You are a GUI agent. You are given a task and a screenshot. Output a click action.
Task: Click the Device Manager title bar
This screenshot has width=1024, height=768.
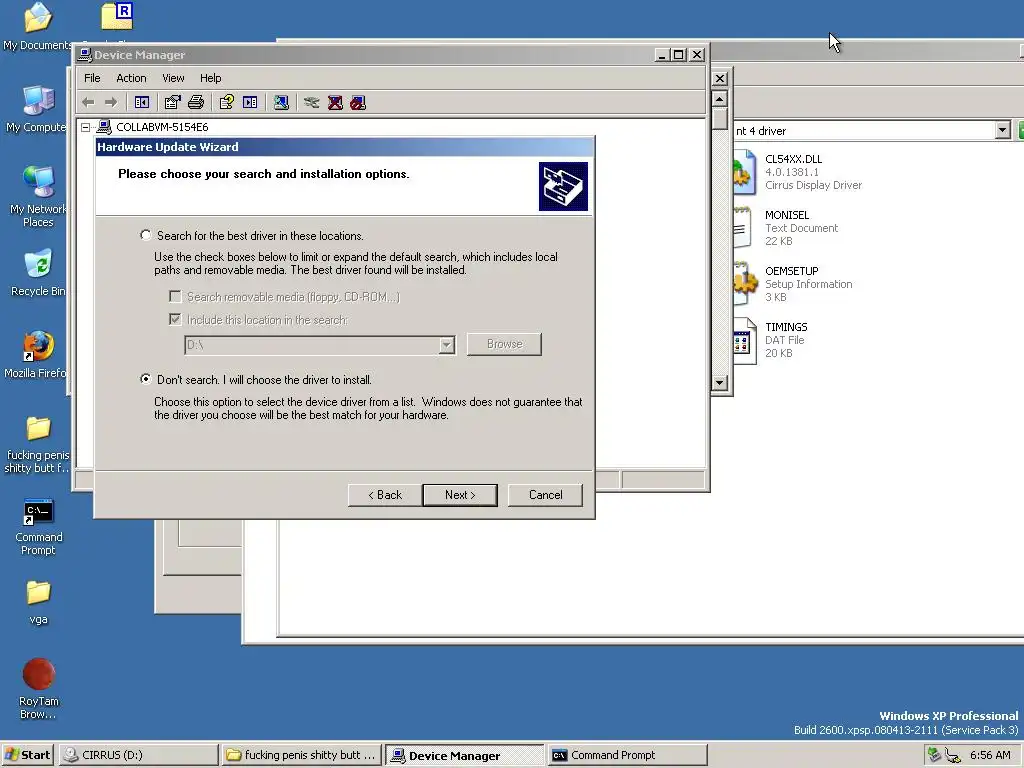tap(366, 55)
